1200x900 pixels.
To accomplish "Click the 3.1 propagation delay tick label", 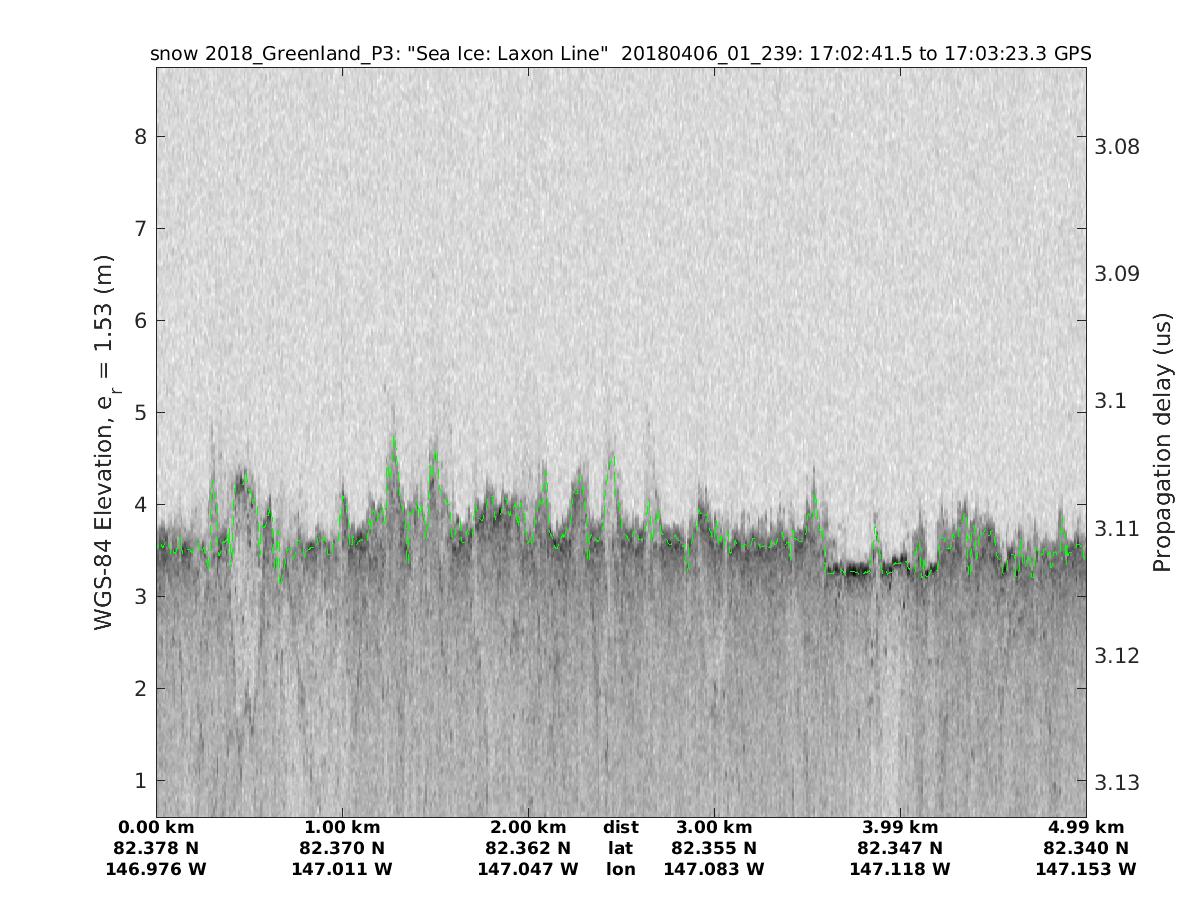I will 1110,401.
